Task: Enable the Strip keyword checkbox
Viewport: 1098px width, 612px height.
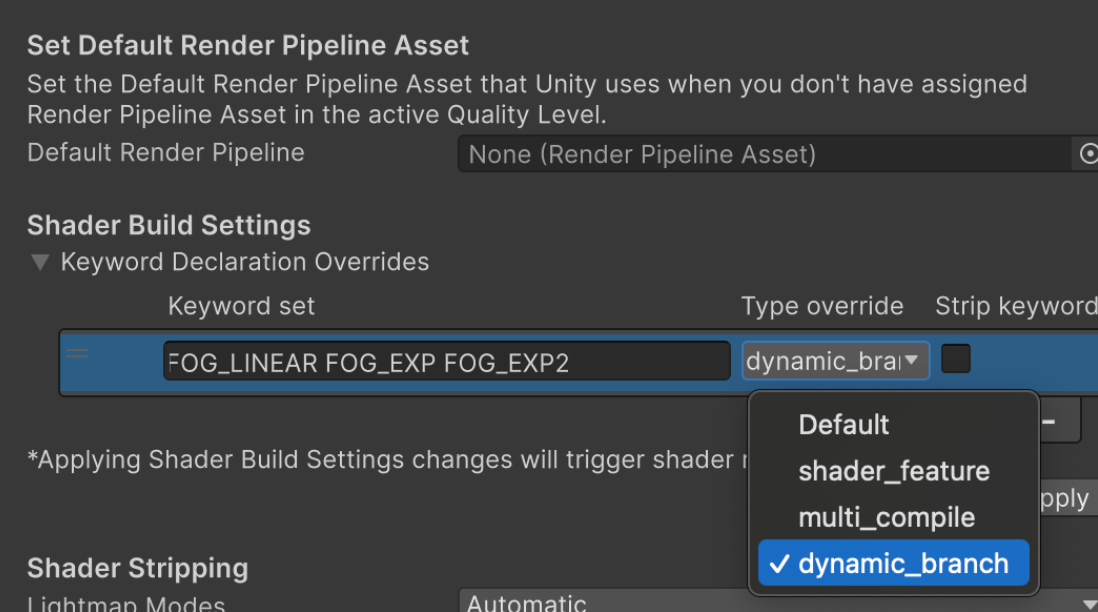Action: 956,359
